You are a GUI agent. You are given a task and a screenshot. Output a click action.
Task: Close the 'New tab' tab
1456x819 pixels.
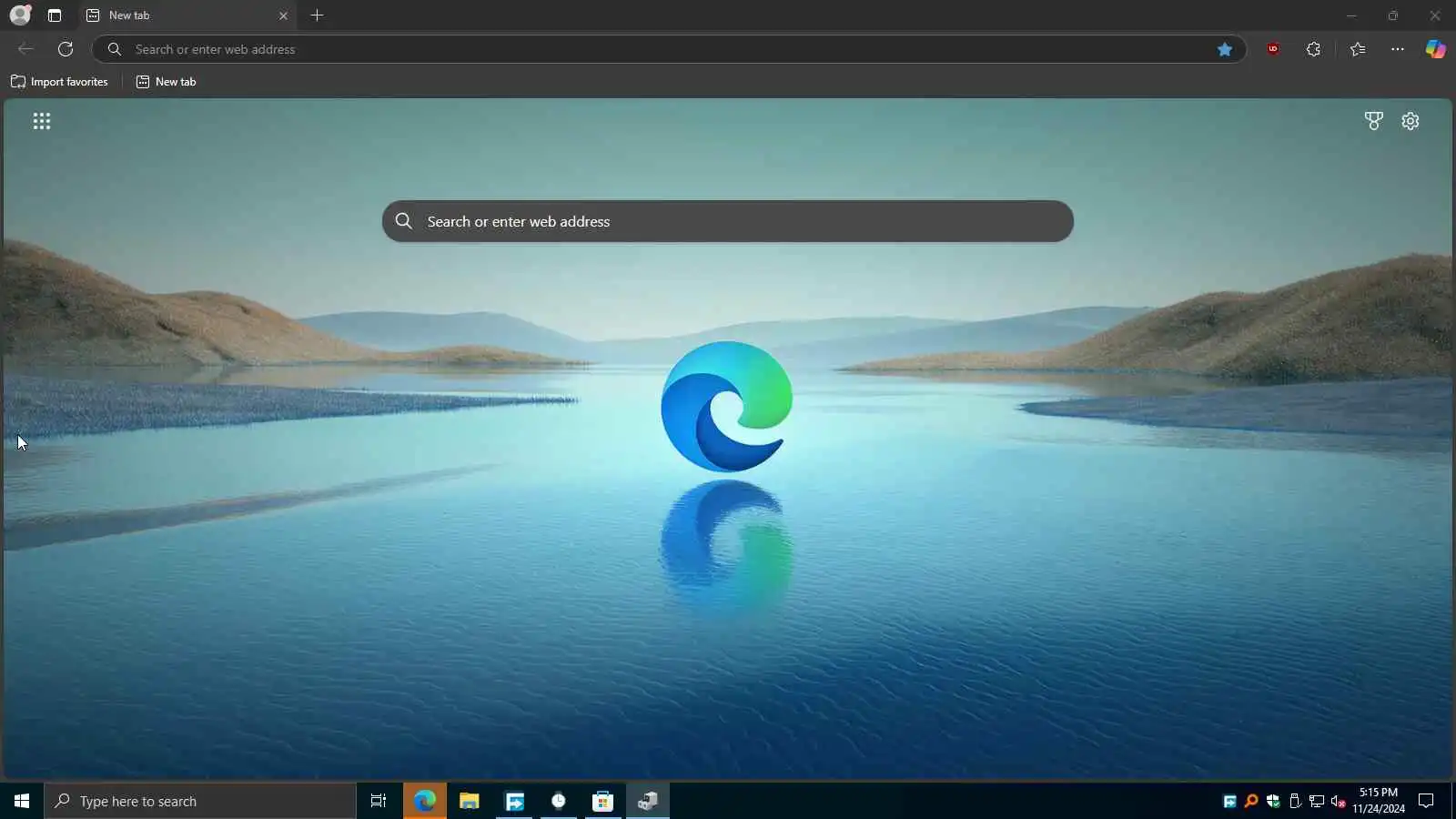283,15
